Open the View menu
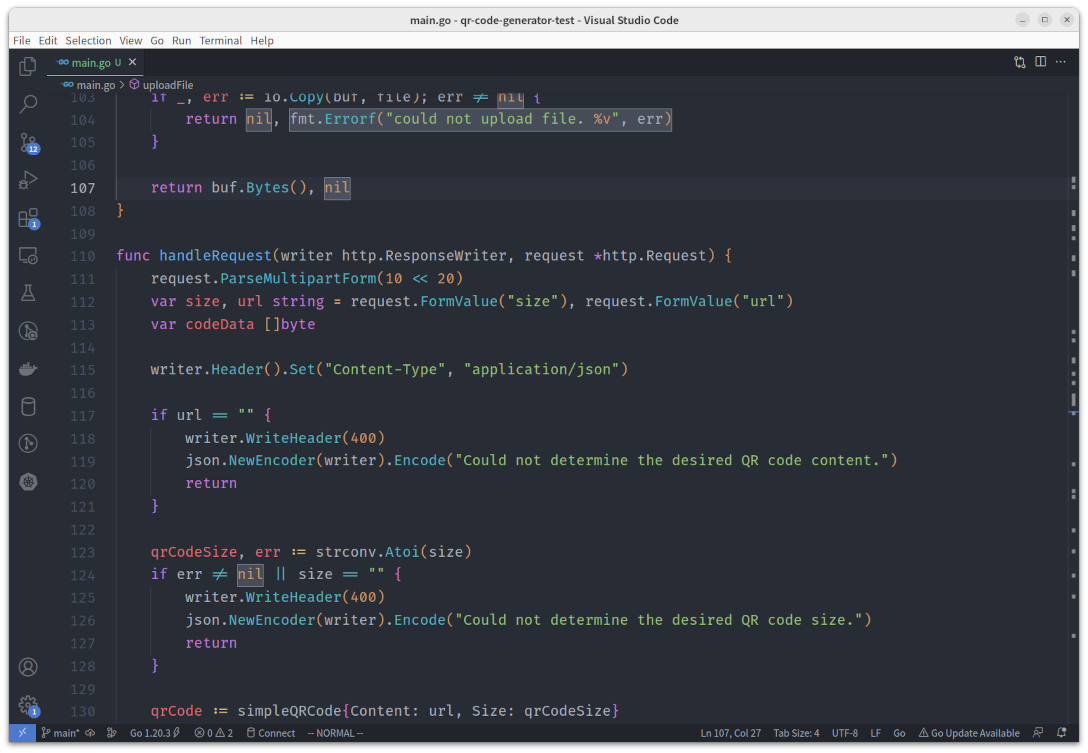1088x753 pixels. click(x=130, y=40)
